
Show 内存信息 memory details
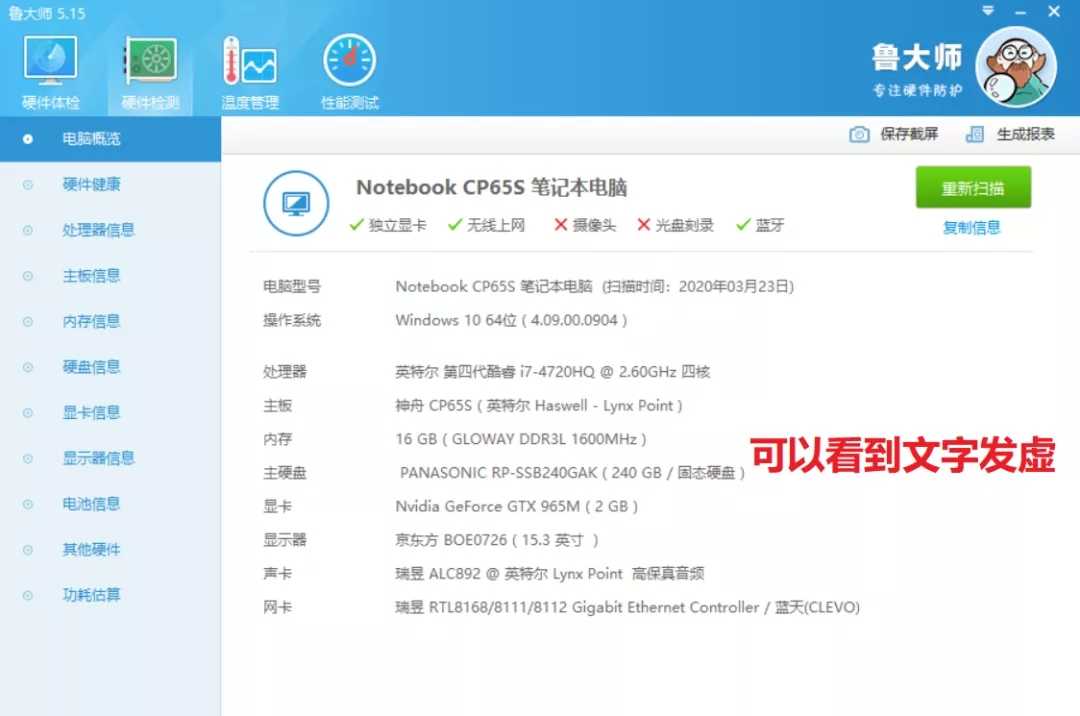(91, 321)
